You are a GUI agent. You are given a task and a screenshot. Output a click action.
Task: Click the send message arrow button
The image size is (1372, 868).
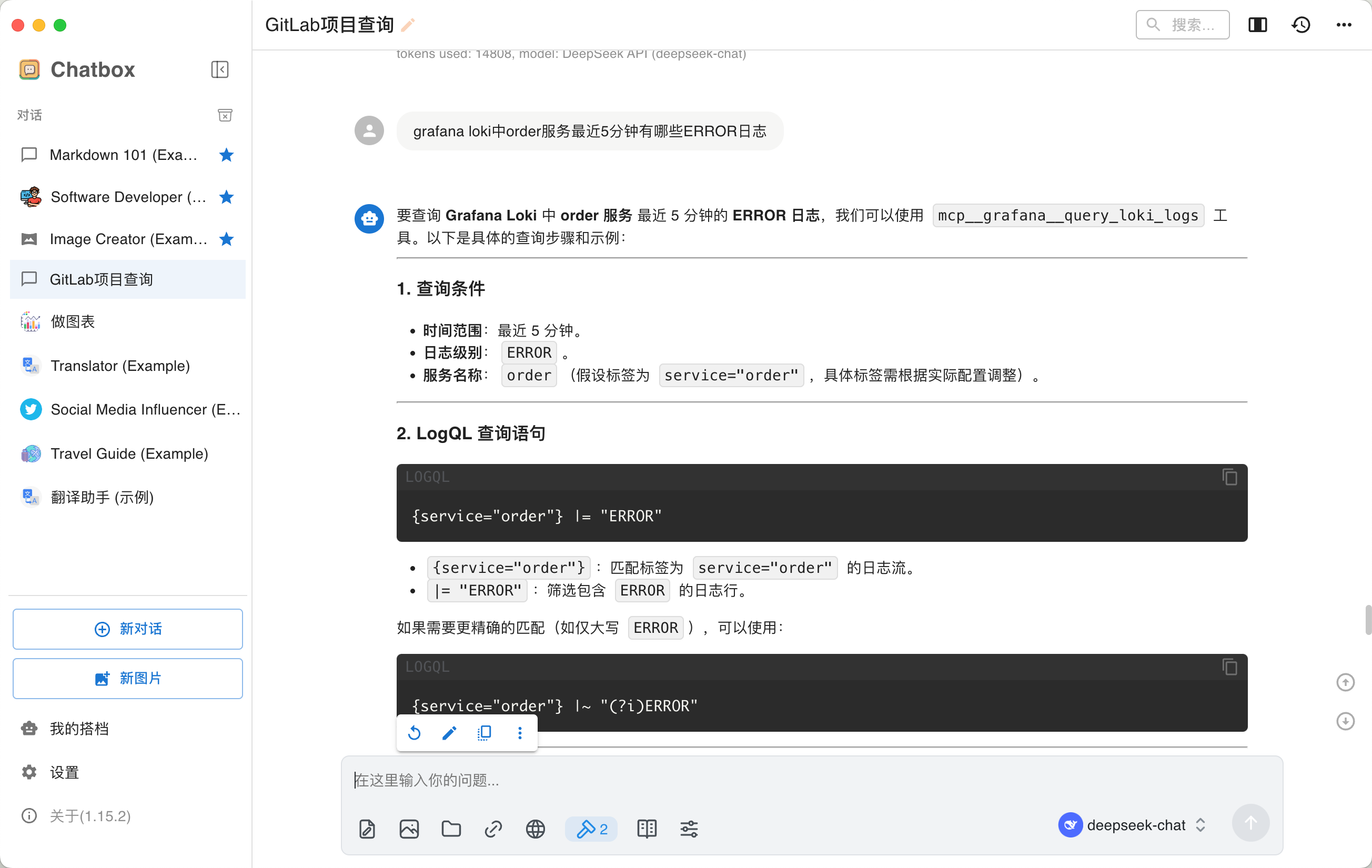pos(1250,823)
